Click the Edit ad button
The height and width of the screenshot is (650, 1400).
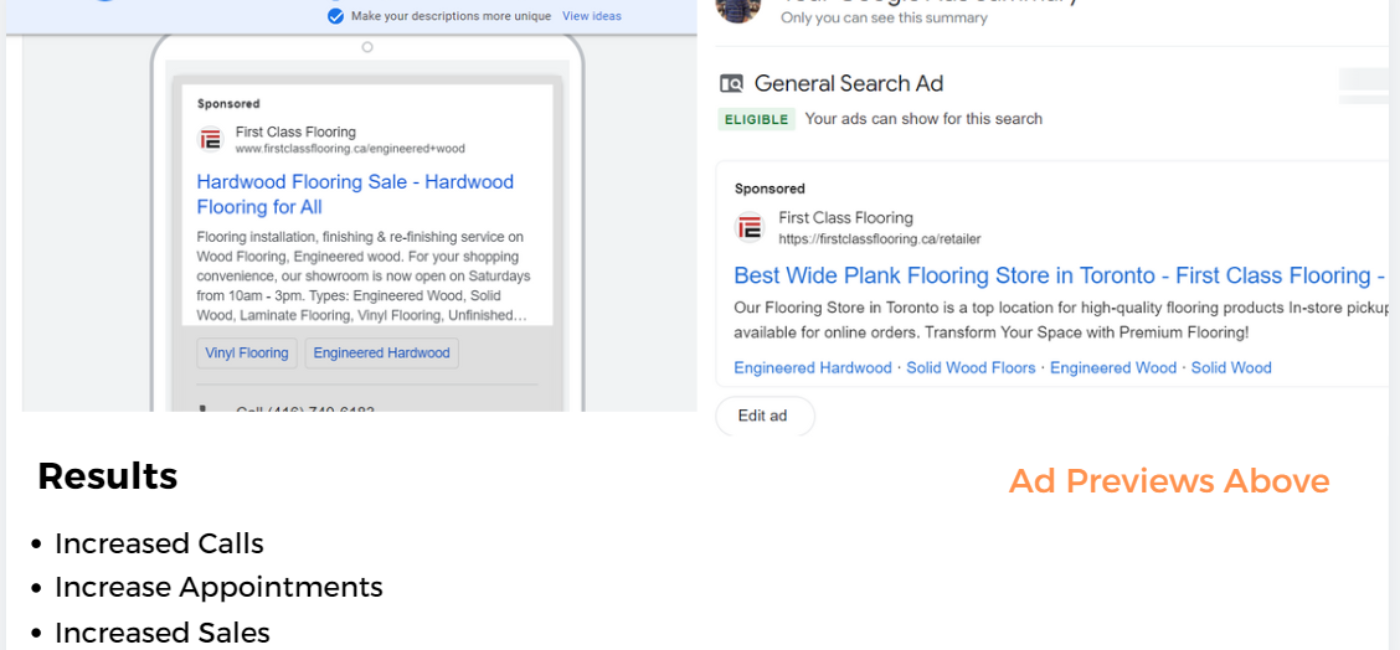[764, 416]
